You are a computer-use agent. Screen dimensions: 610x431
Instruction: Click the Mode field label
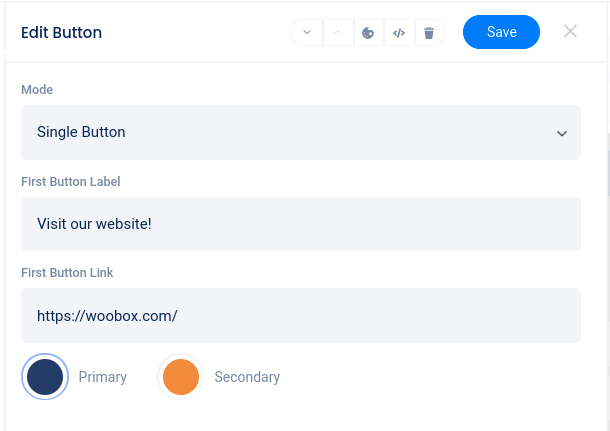pos(37,90)
